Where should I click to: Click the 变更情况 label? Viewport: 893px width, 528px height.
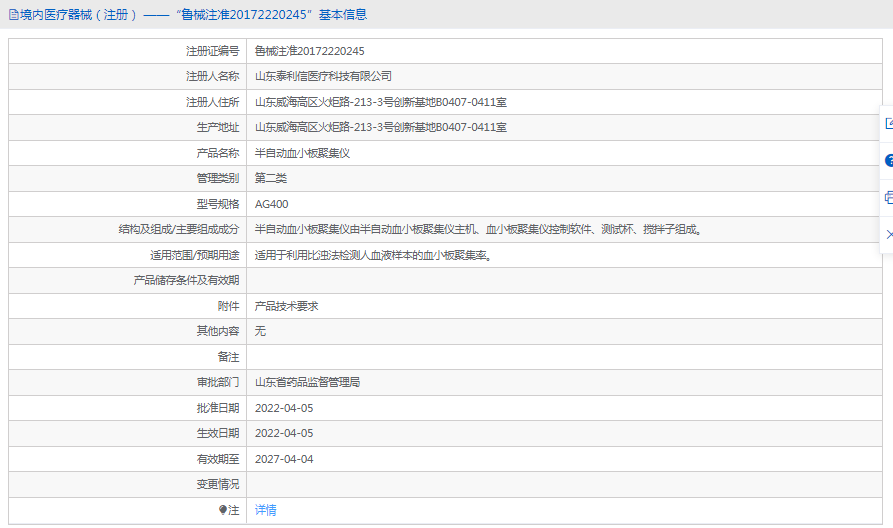click(x=218, y=484)
